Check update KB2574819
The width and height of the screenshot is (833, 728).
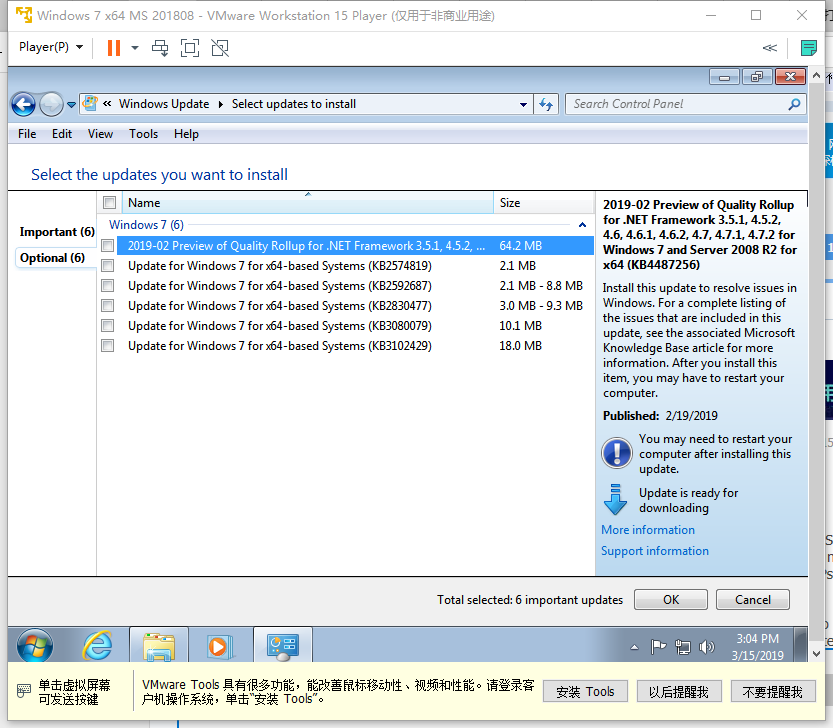[x=108, y=266]
